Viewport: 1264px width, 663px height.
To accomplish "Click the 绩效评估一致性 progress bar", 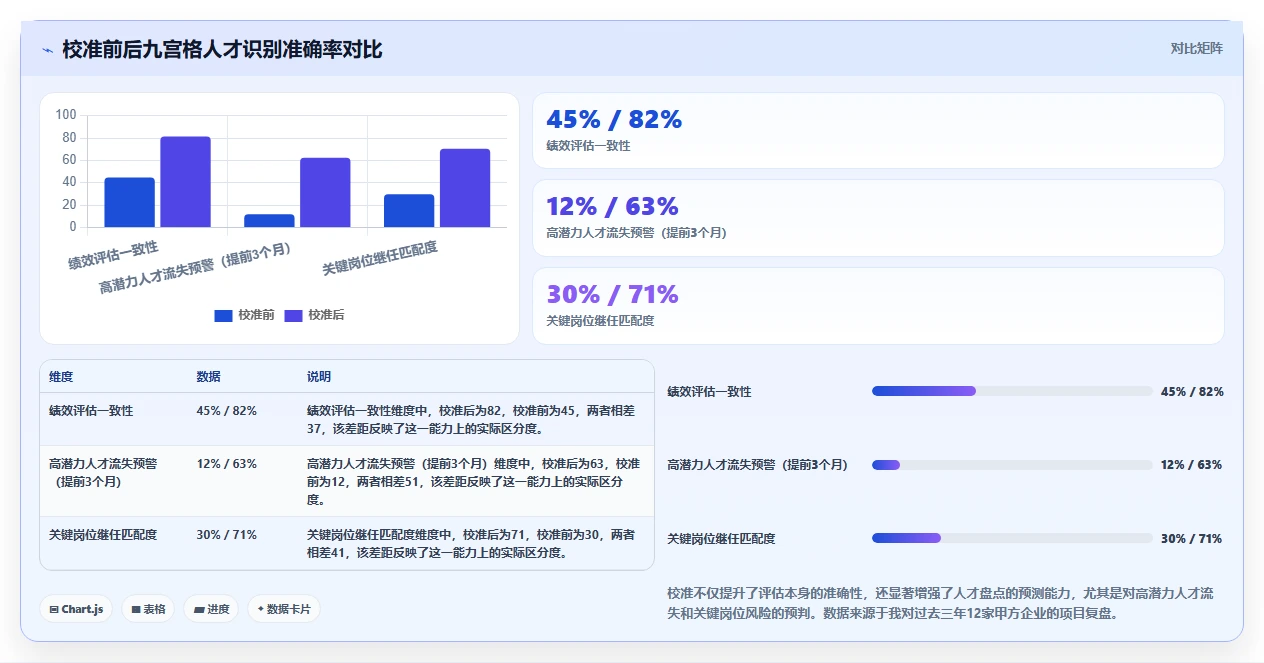I will click(1012, 391).
